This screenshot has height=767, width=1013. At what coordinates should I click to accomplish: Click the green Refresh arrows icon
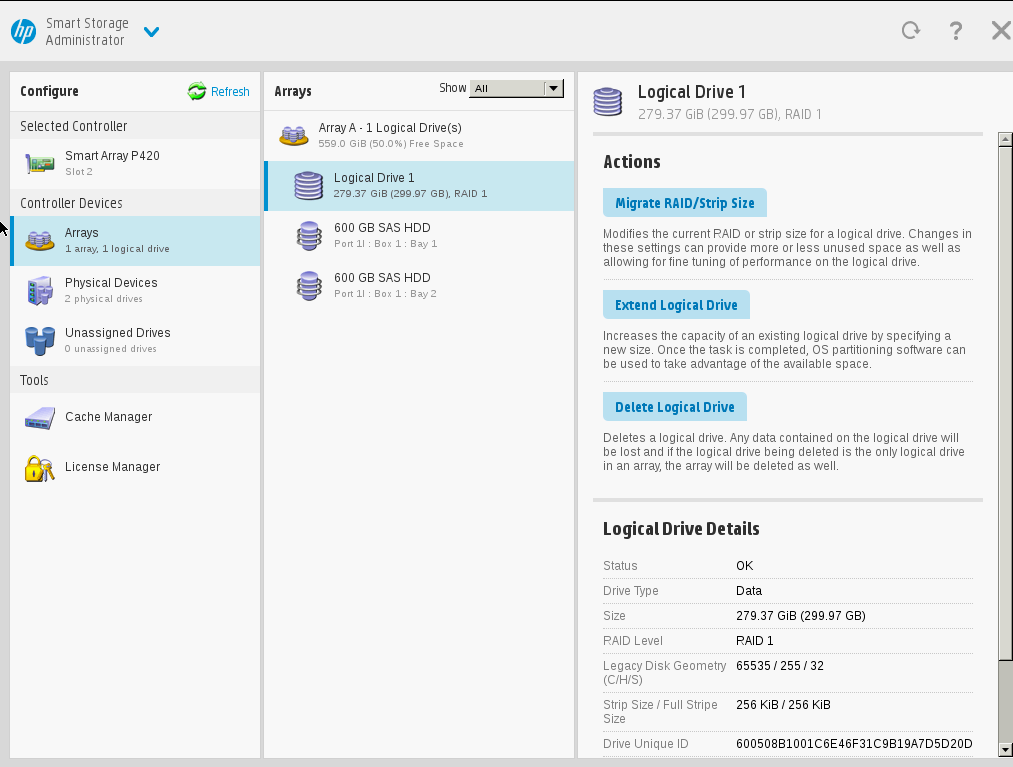click(196, 91)
